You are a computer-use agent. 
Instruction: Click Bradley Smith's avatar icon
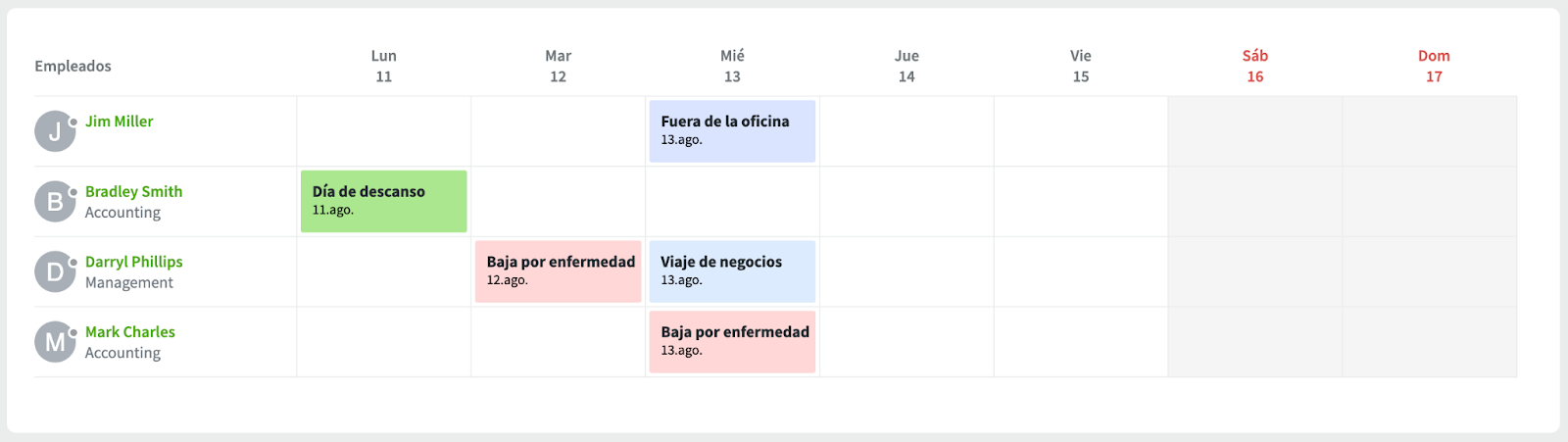(55, 202)
